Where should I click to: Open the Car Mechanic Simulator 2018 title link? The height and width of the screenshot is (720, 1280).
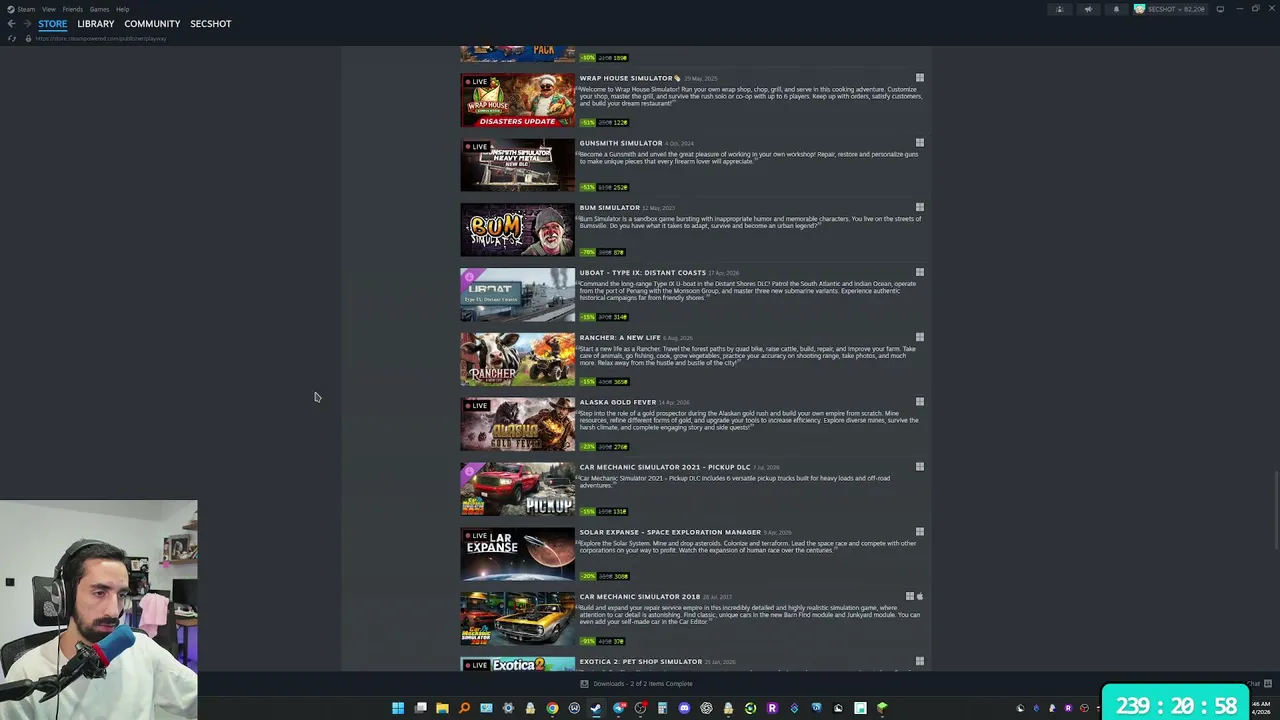click(x=640, y=597)
